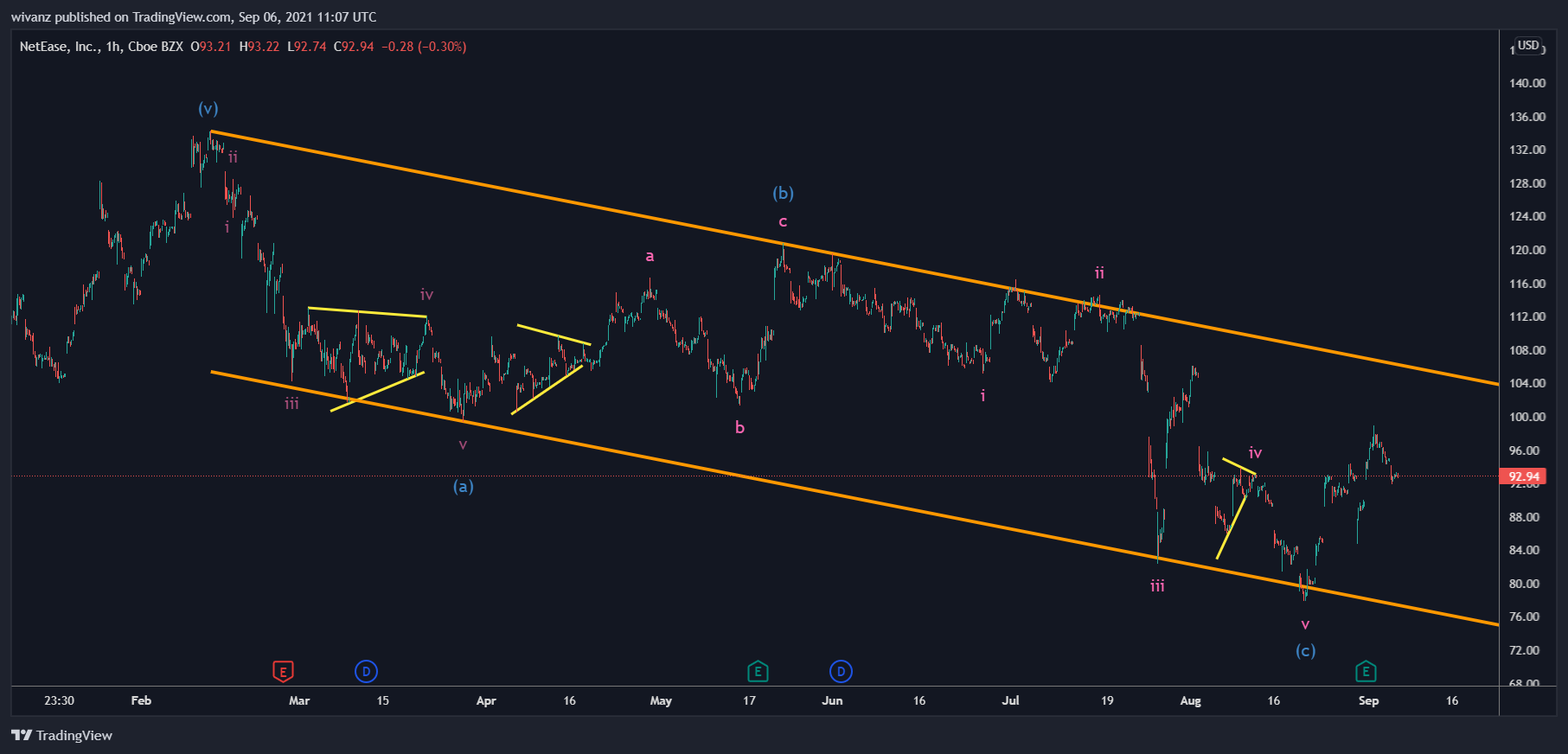The image size is (1568, 754).
Task: Click the pink 'a' wave label
Action: tap(650, 256)
